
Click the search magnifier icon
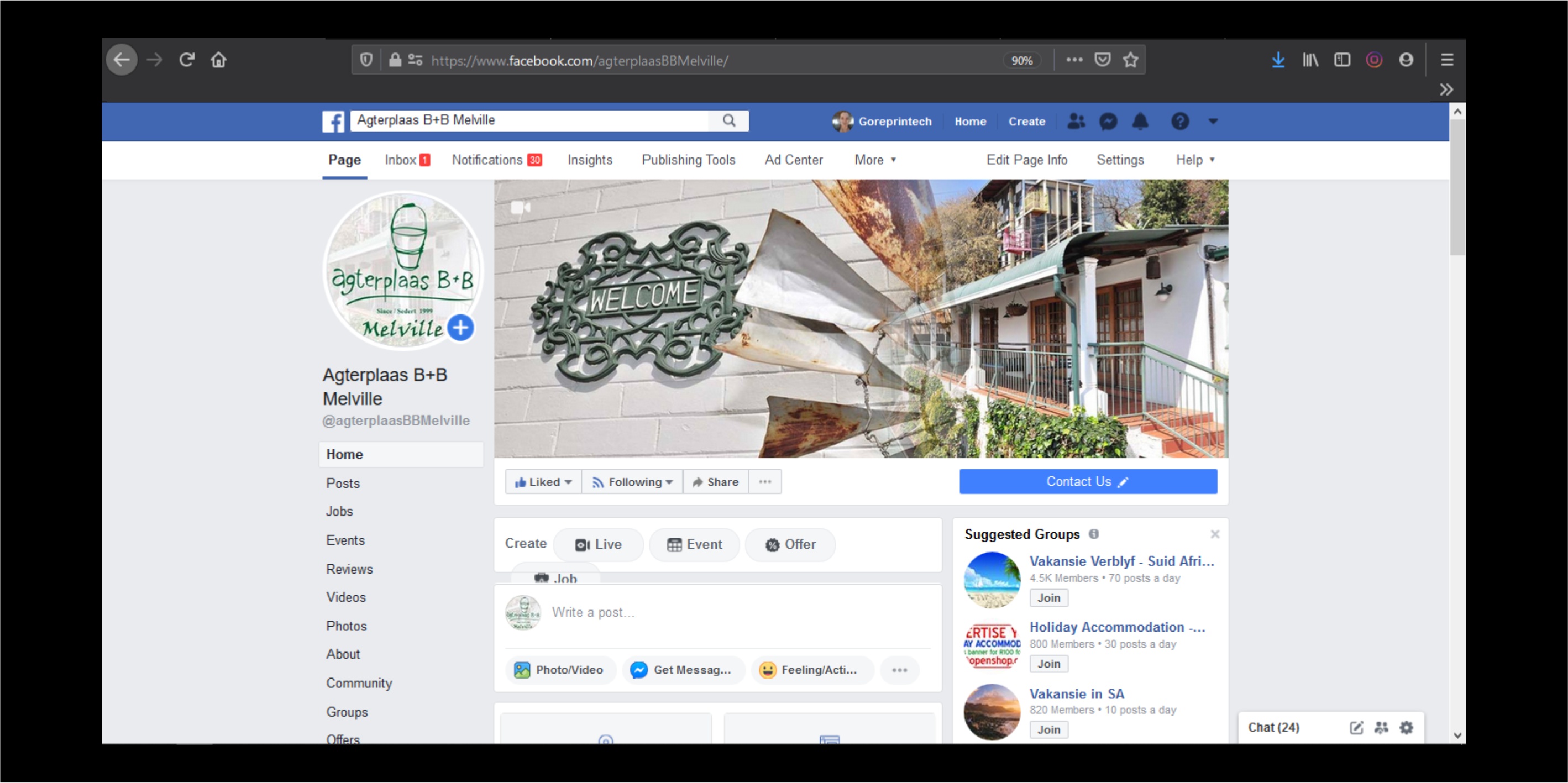coord(728,120)
